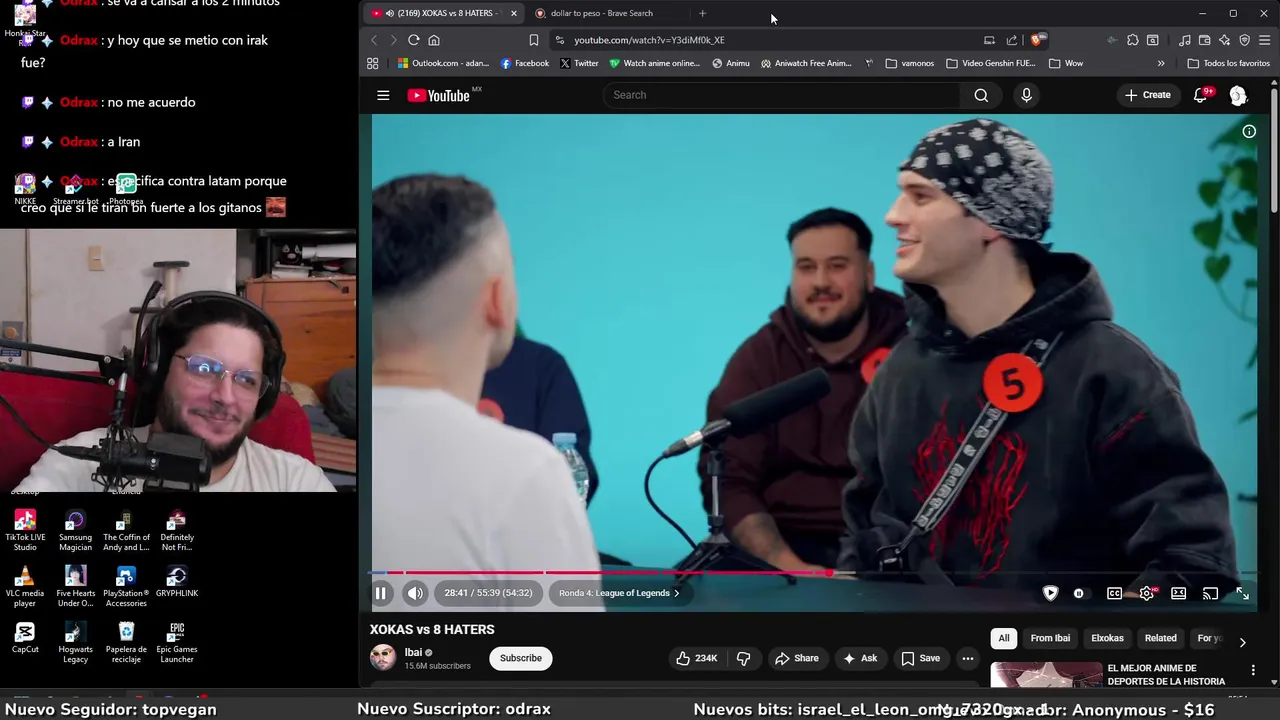Open the YouTube hamburger guide menu

[x=383, y=95]
